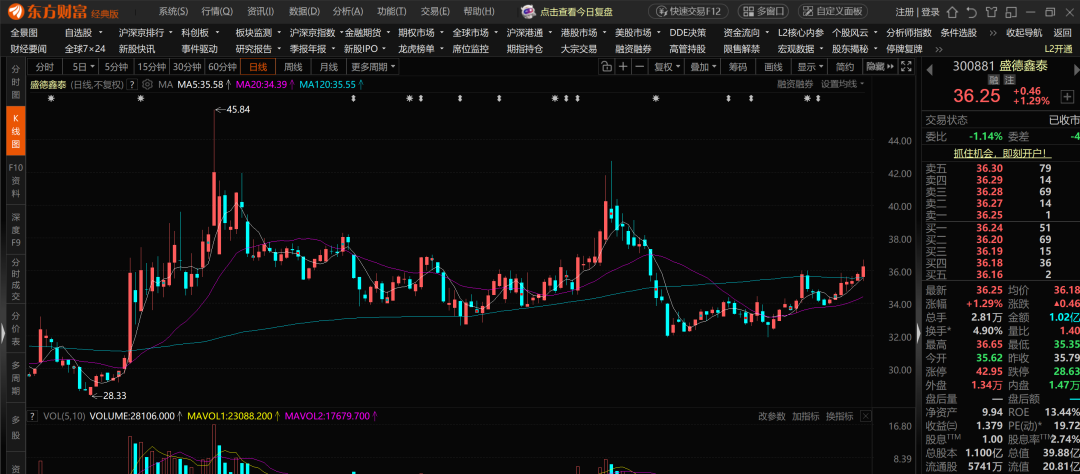
Task: Lock the chart with the padlock icon
Action: (605, 67)
